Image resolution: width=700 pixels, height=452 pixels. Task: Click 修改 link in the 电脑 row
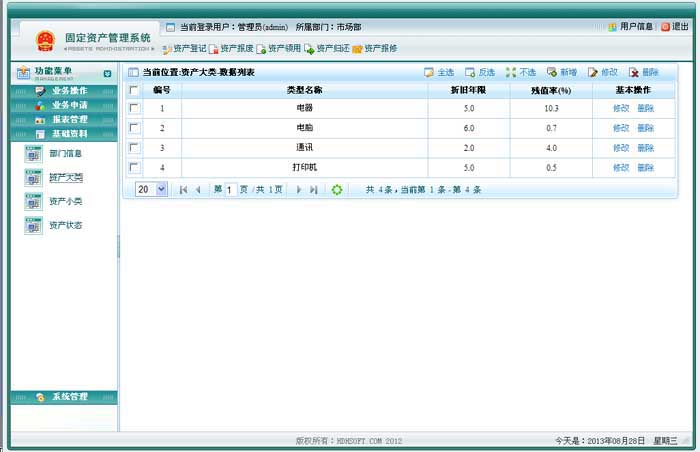[621, 128]
